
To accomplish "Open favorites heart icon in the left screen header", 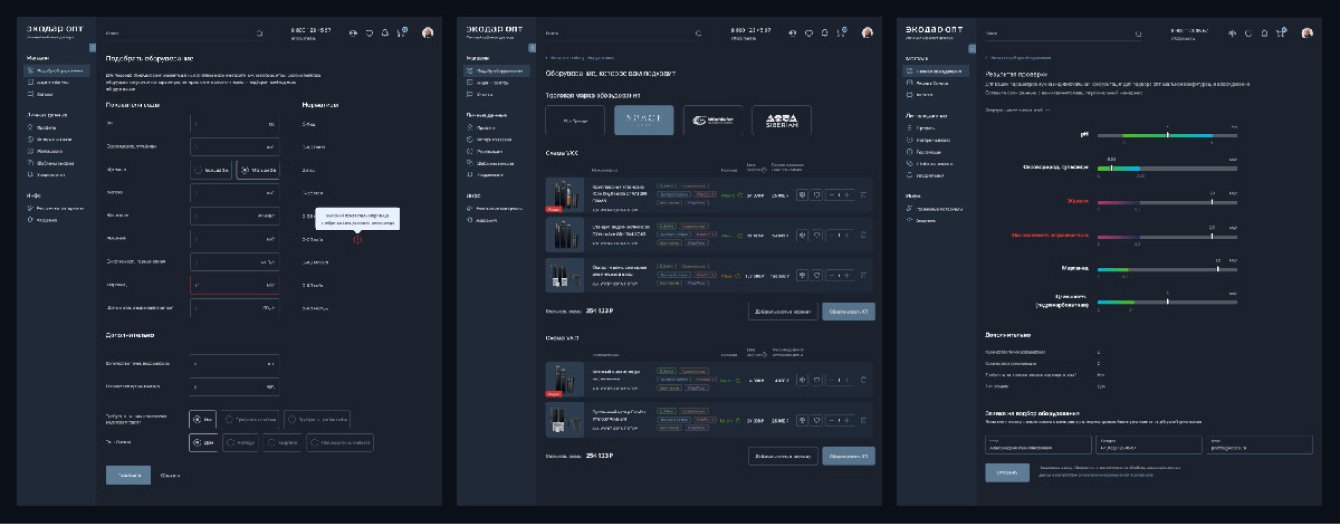I will 369,33.
